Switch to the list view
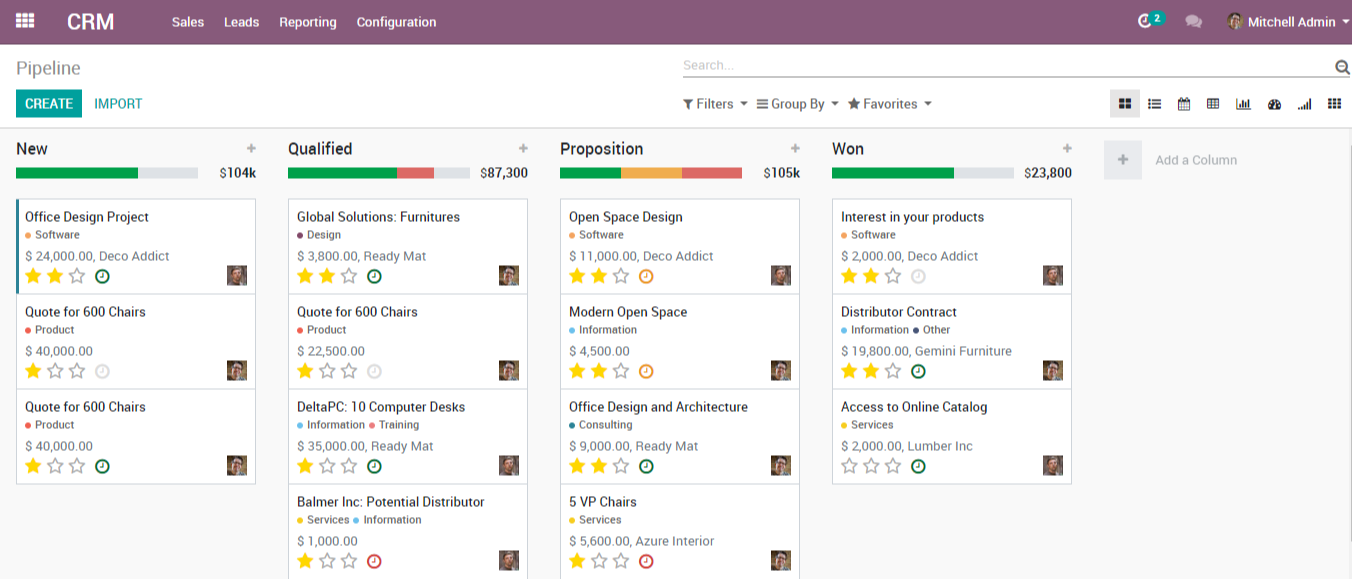Screen dimensions: 1352x579 (1154, 104)
